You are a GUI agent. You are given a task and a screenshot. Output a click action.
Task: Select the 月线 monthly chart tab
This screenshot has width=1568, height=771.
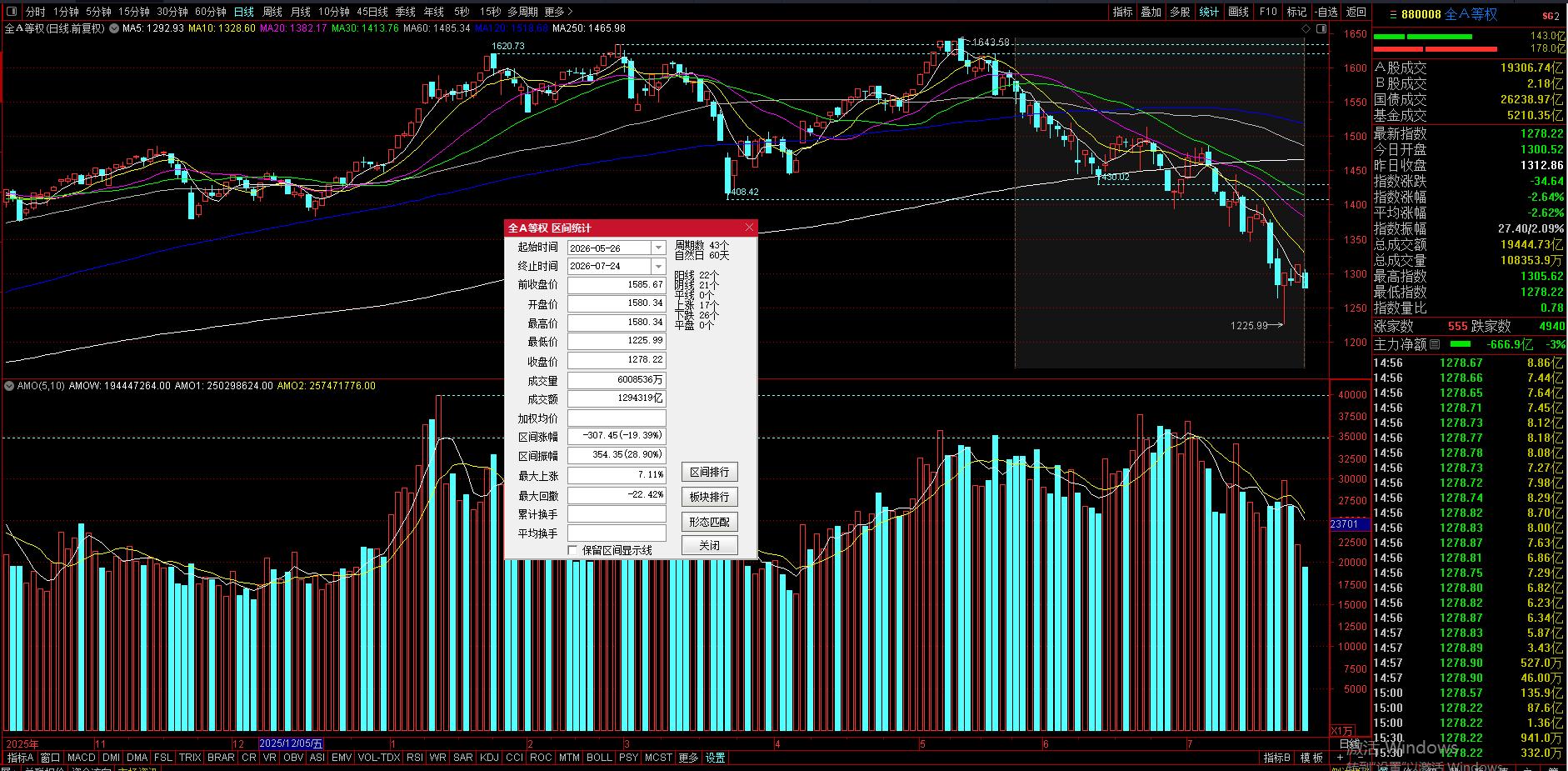(301, 12)
